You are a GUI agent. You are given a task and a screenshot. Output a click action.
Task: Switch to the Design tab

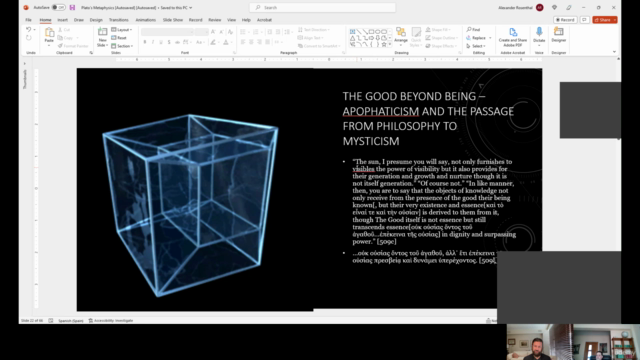pyautogui.click(x=96, y=20)
